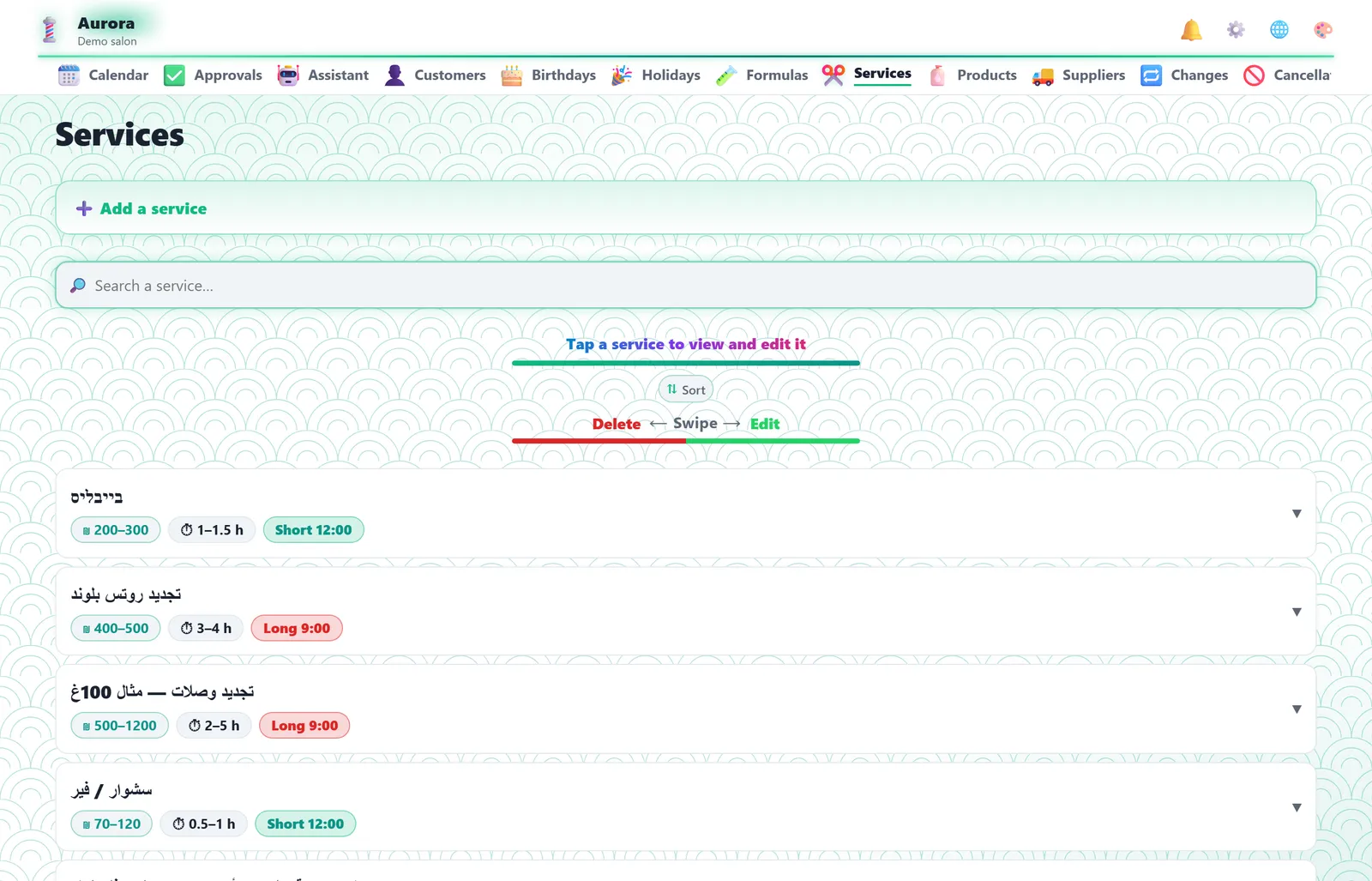The width and height of the screenshot is (1372, 881).
Task: Open the Suppliers tab
Action: pos(1079,75)
